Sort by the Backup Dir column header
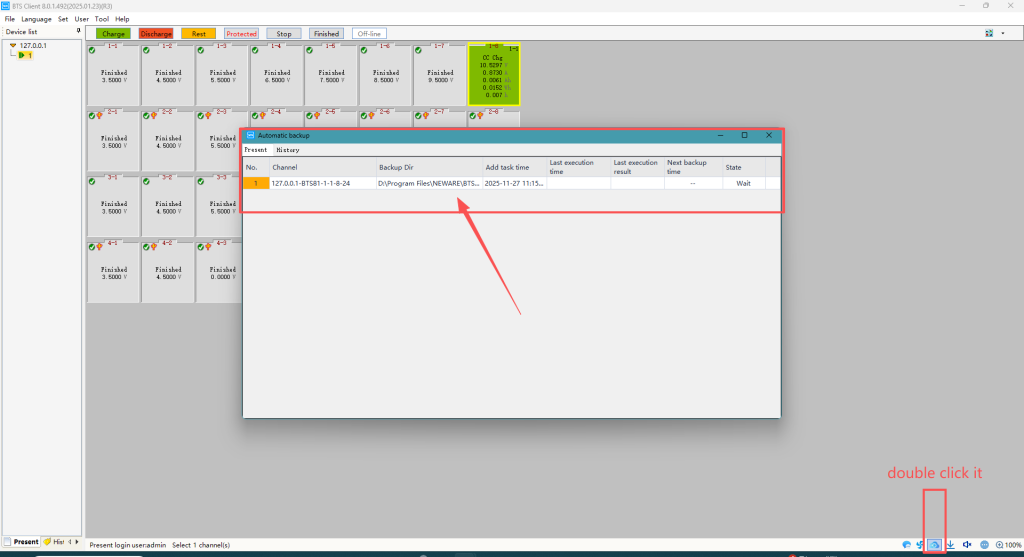Screen dimensions: 1024x557 coord(429,167)
